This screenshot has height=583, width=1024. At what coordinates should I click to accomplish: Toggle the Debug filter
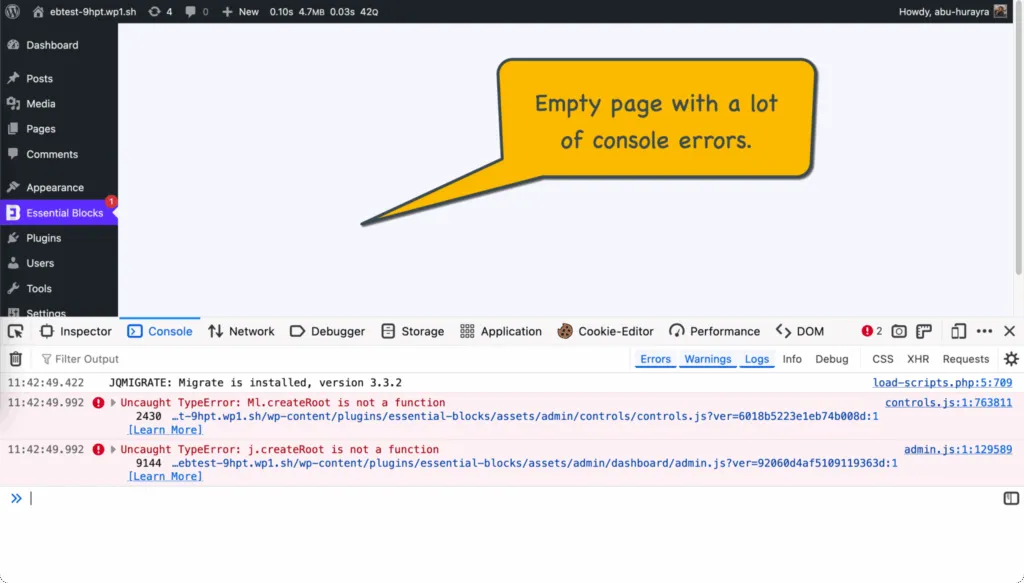pos(831,359)
